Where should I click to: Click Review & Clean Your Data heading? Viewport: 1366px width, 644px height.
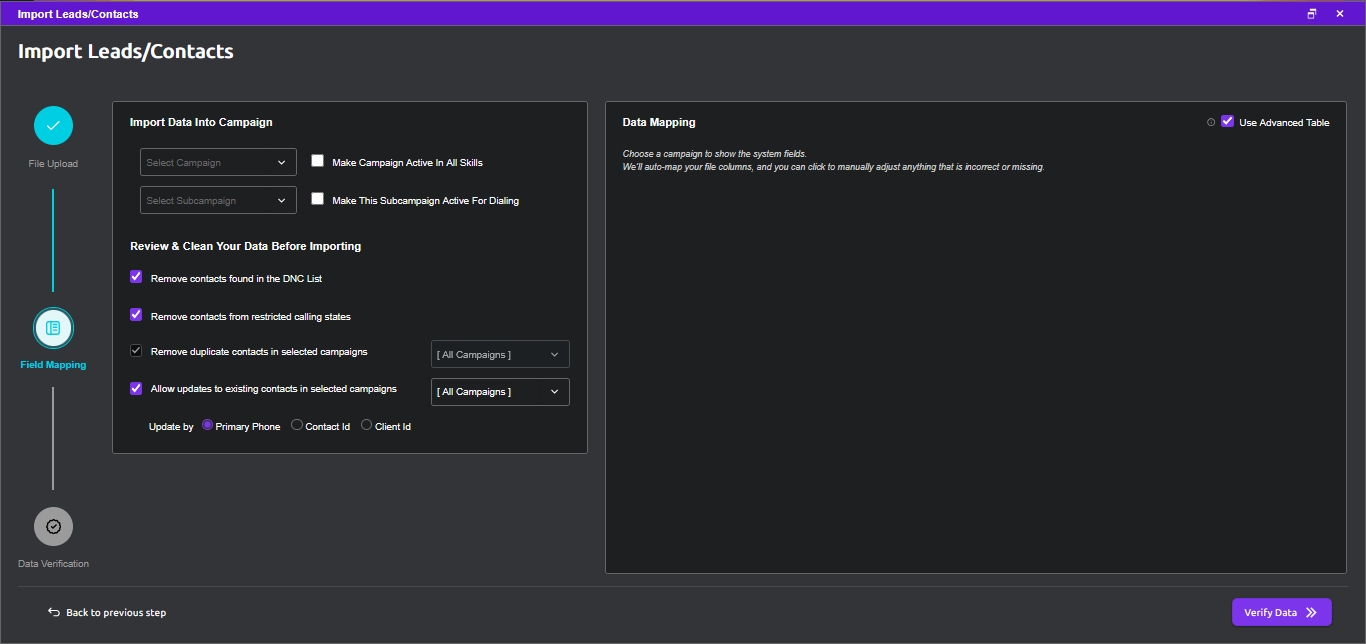tap(246, 246)
